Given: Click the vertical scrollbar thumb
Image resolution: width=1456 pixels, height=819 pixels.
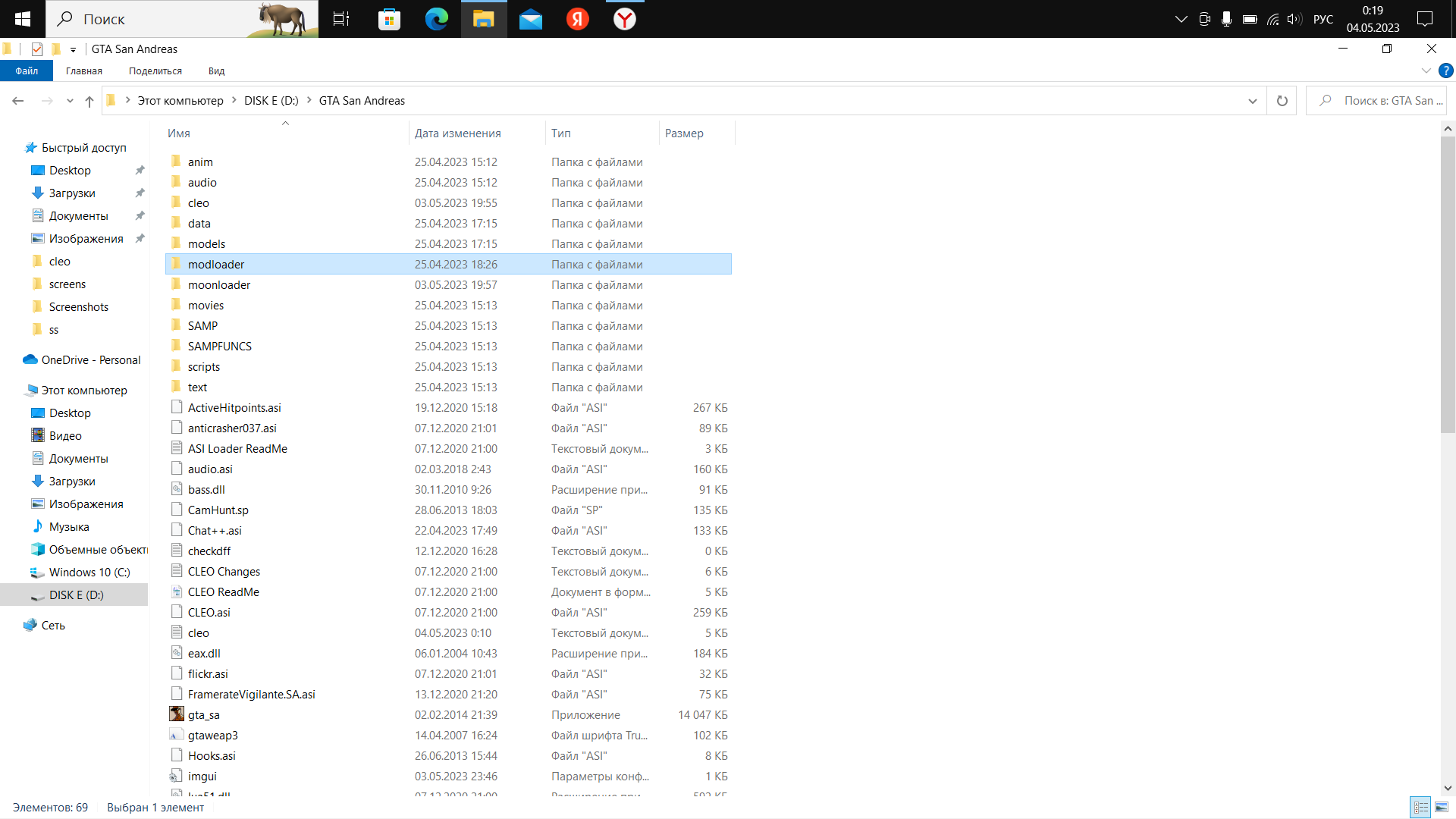Looking at the screenshot, I should pyautogui.click(x=1448, y=284).
